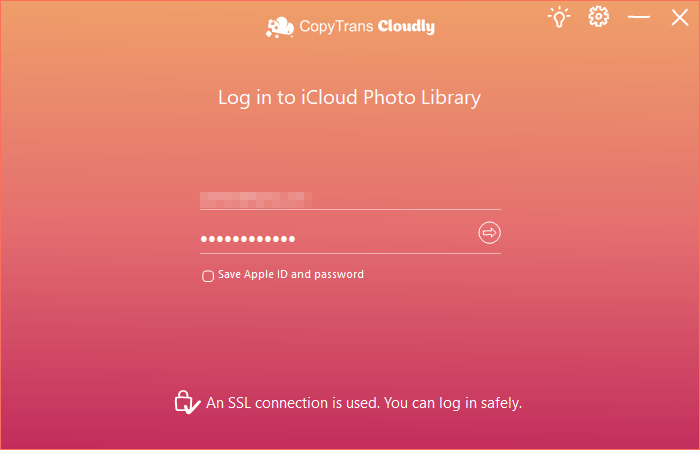700x450 pixels.
Task: Click the blurred Apple ID text
Action: tap(256, 198)
